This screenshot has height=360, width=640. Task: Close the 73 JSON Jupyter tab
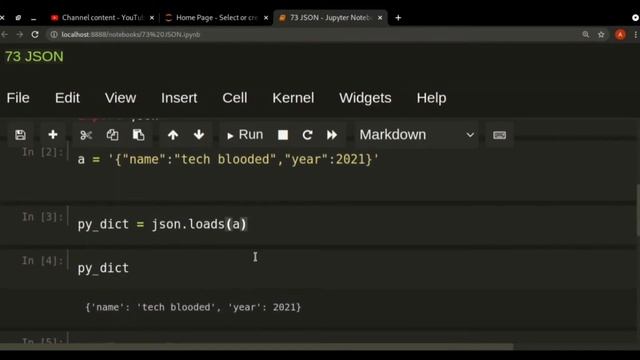[380, 18]
